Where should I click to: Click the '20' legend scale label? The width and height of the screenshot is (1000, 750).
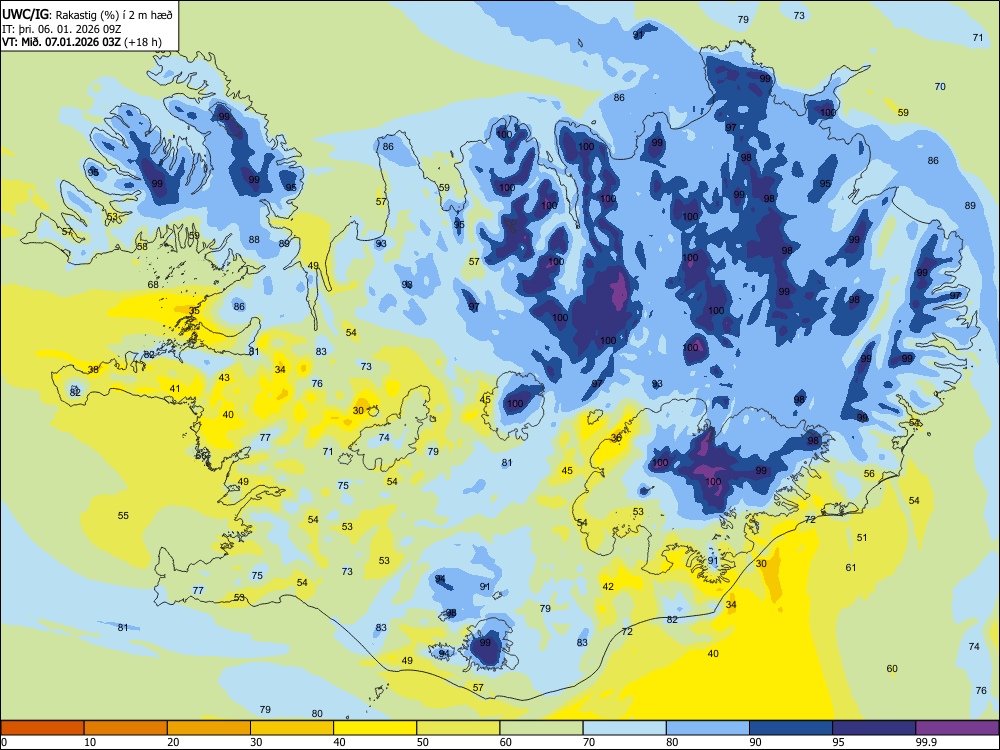173,742
